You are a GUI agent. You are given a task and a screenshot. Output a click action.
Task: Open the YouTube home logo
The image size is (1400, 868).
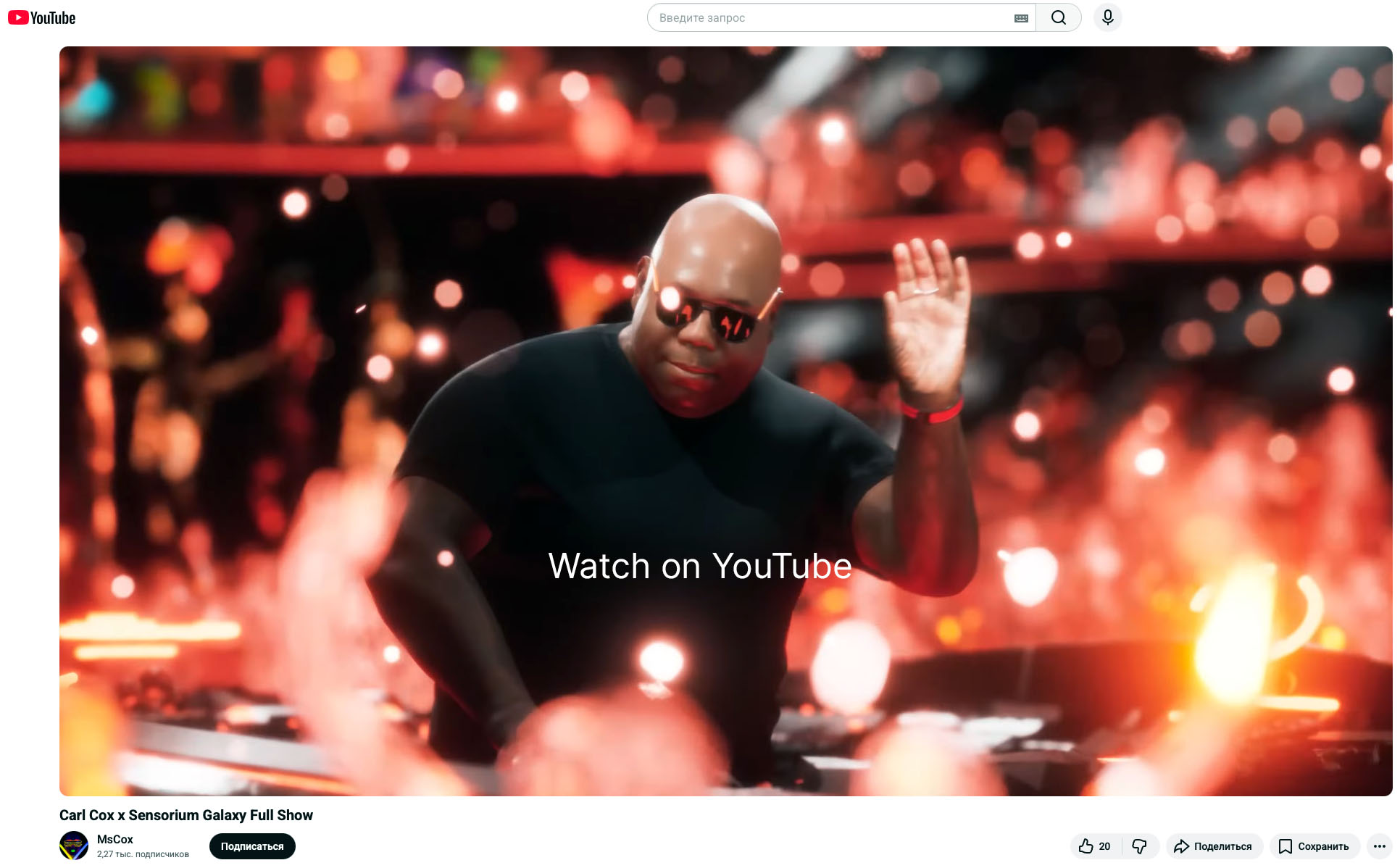click(41, 17)
